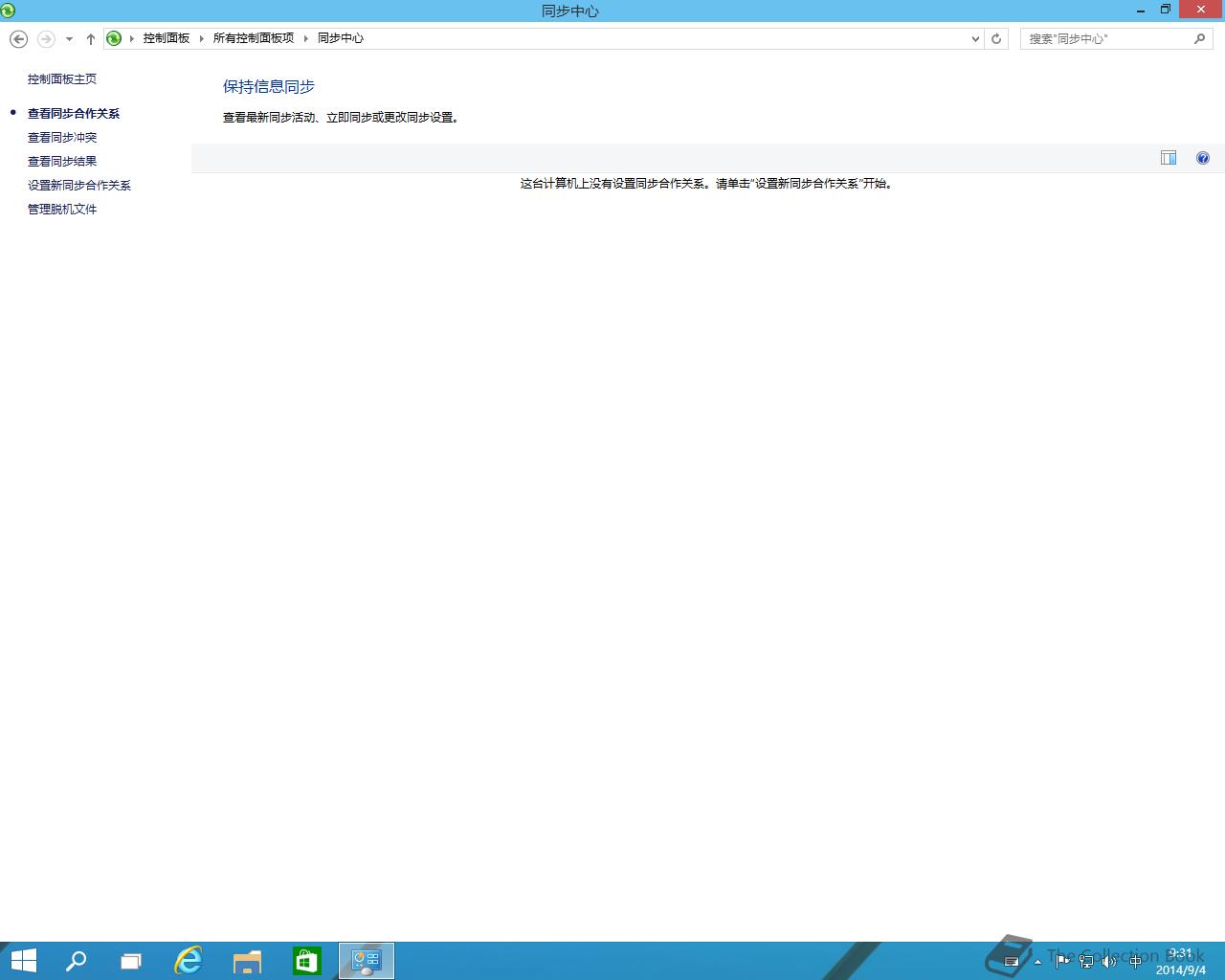This screenshot has height=980, width=1225.
Task: Open 设置新同步合作关系 in the sidebar
Action: point(79,186)
